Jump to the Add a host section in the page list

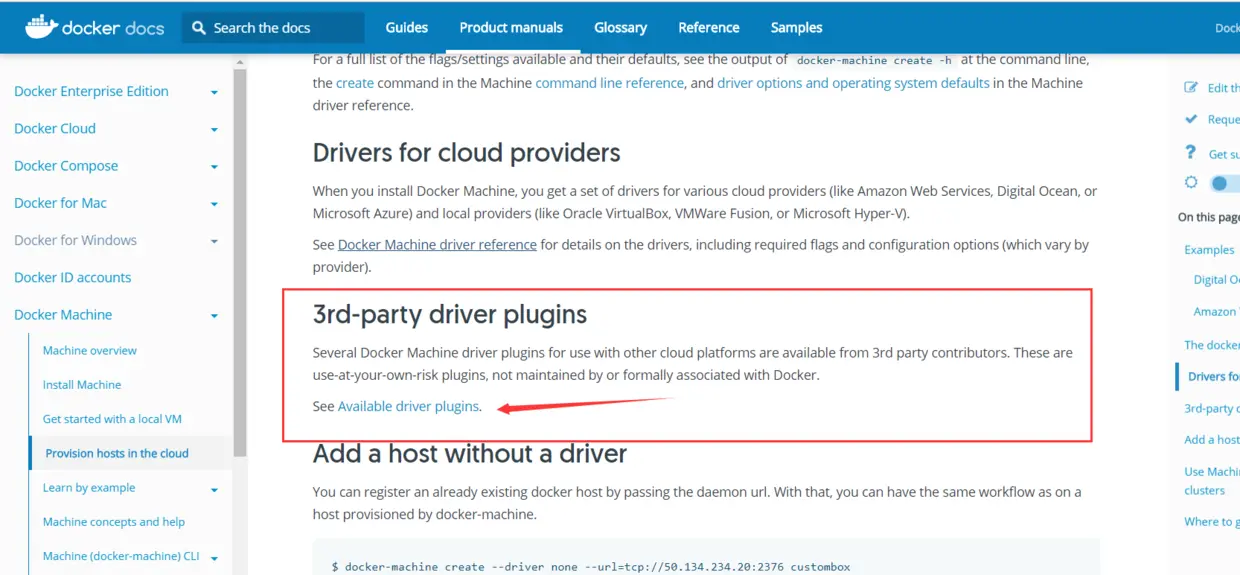click(x=1212, y=440)
